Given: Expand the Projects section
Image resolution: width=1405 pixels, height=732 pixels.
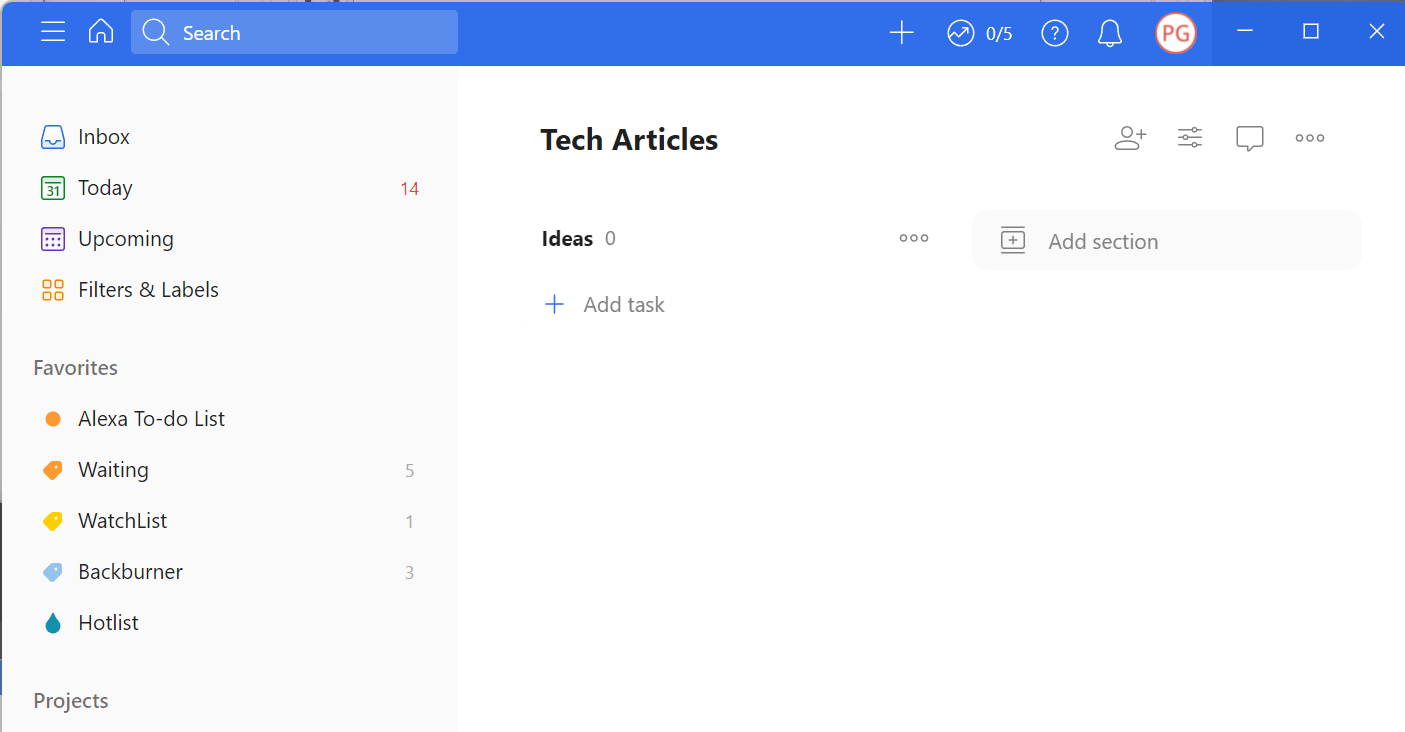Looking at the screenshot, I should click(70, 700).
